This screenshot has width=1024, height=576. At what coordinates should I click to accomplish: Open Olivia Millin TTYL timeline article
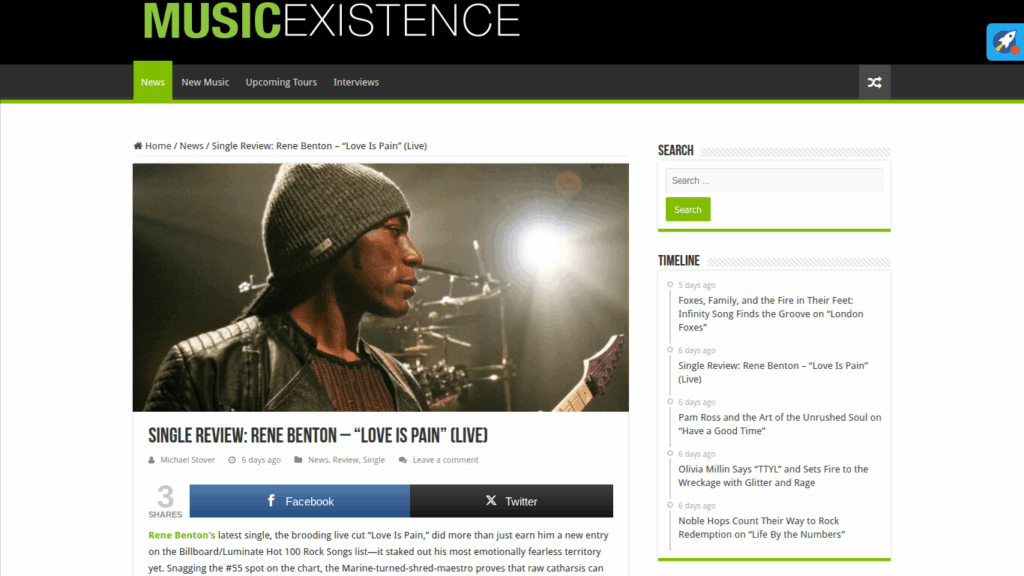click(773, 476)
